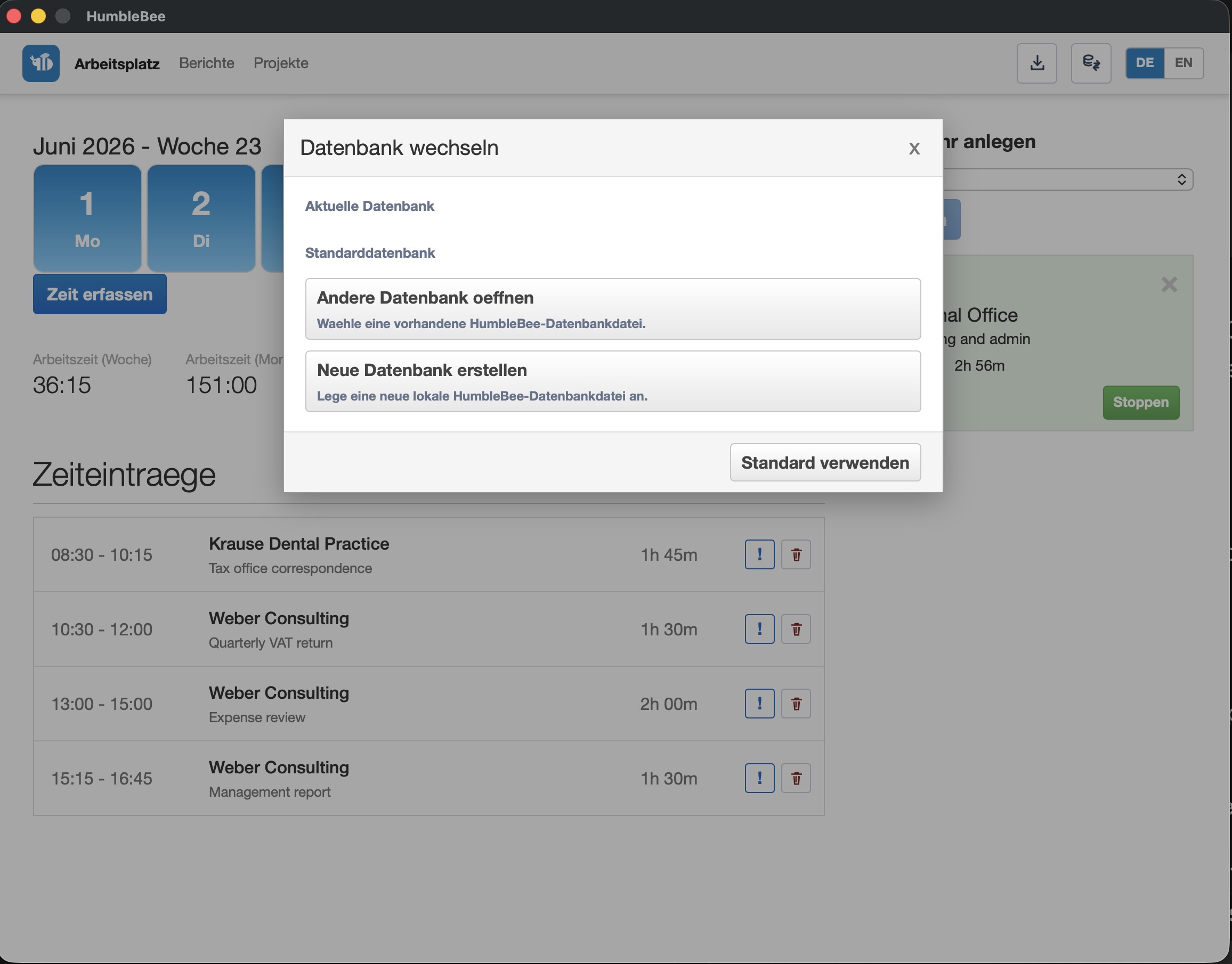Open the Projekte tab
This screenshot has width=1232, height=964.
point(281,63)
